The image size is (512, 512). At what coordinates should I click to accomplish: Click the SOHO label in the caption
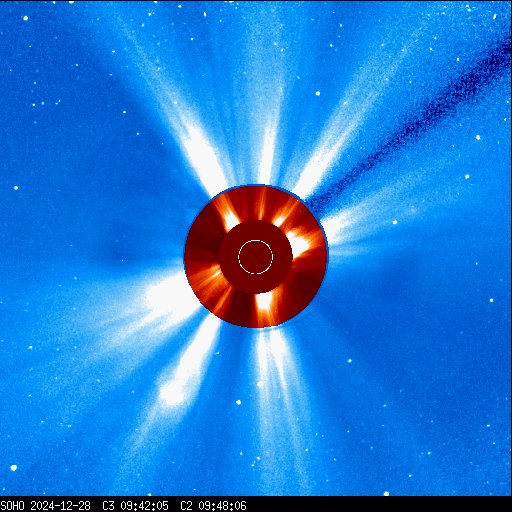(x=12, y=506)
